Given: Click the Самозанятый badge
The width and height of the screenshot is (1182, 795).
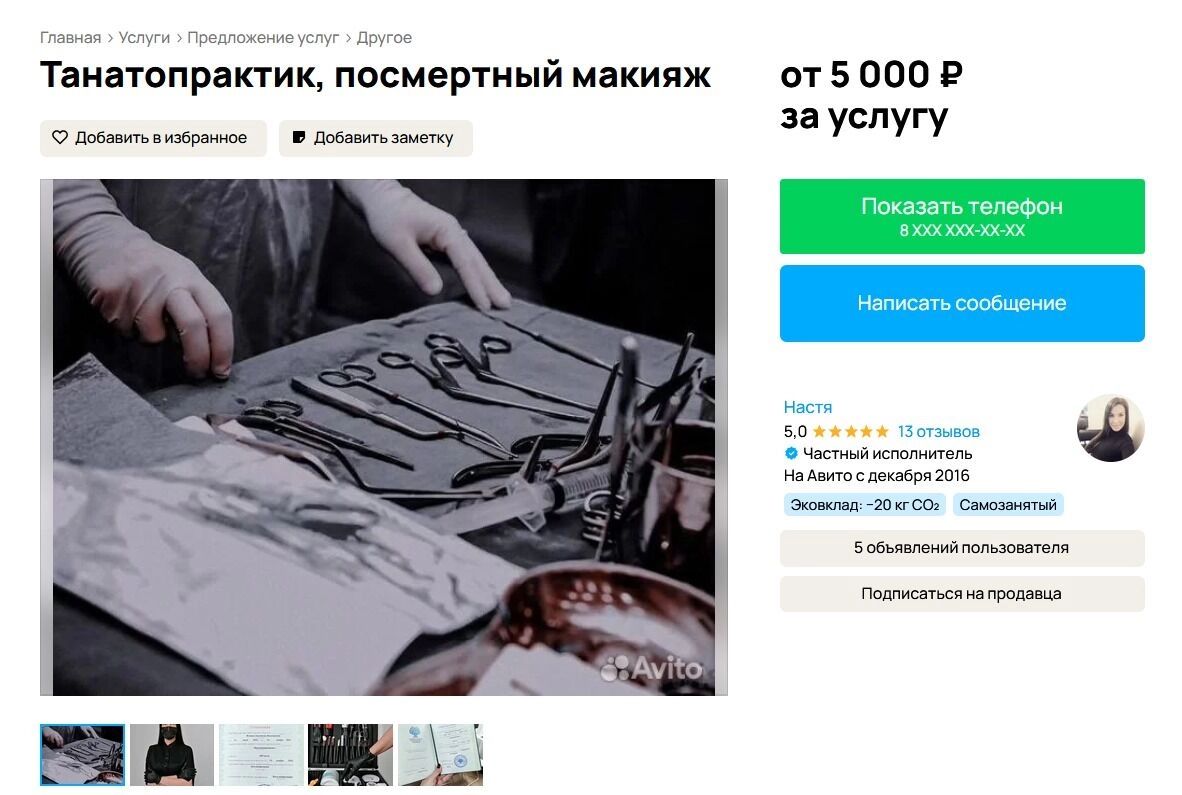Looking at the screenshot, I should click(1008, 505).
